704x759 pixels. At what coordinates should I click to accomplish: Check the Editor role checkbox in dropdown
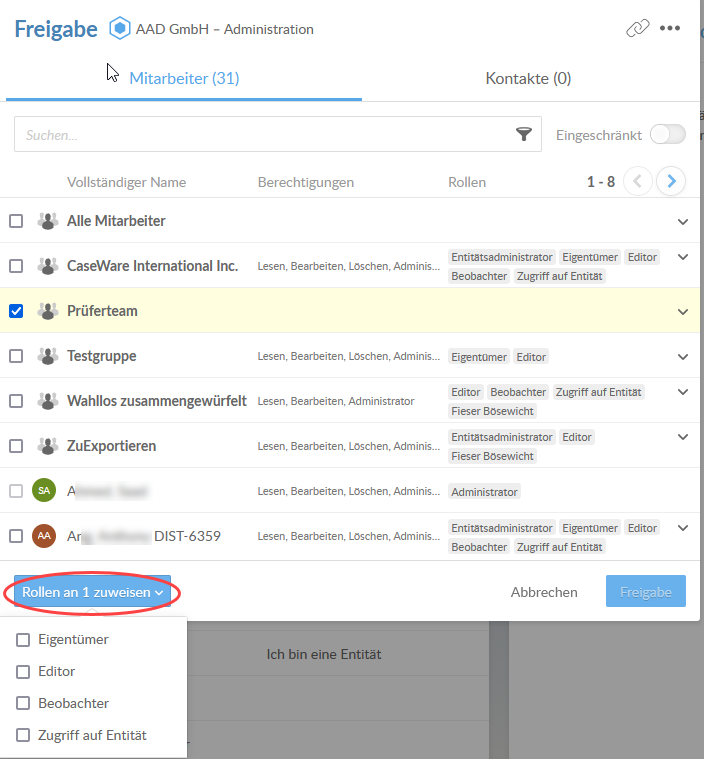23,671
